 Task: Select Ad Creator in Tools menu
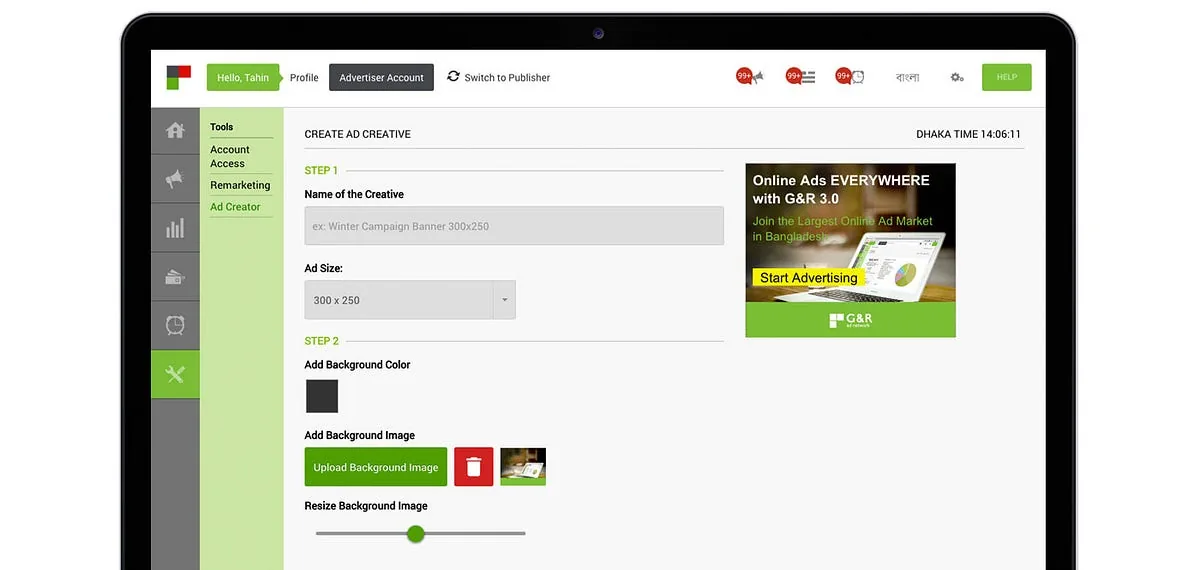(x=235, y=207)
